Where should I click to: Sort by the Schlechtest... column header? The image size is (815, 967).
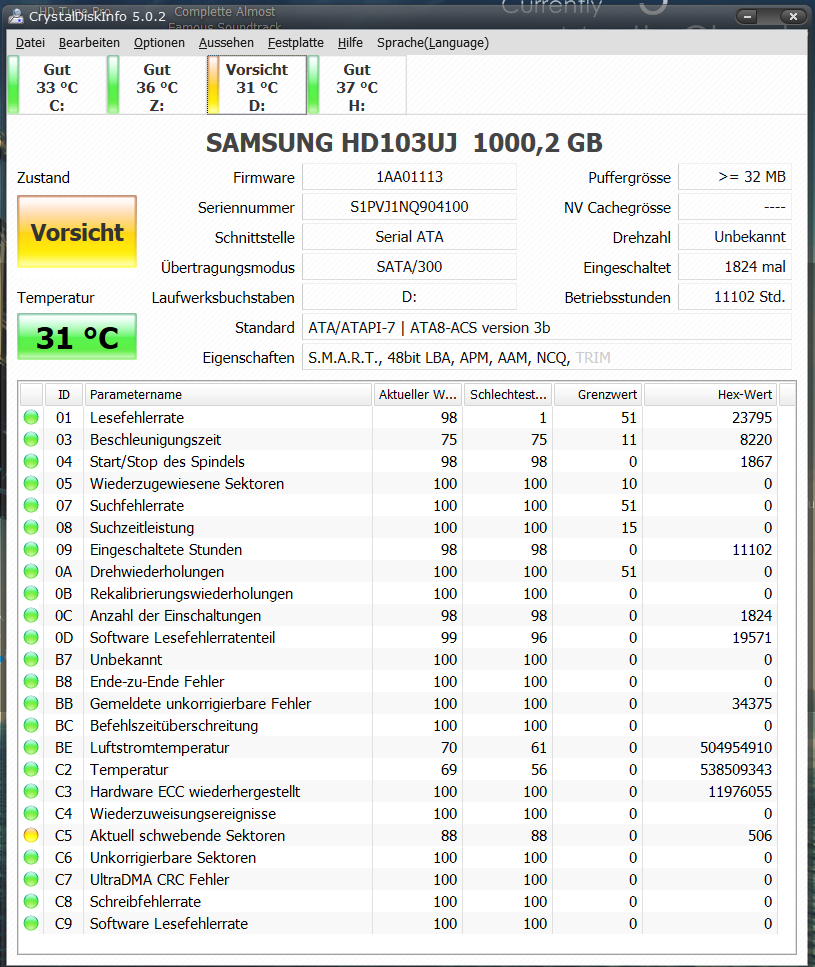click(508, 395)
